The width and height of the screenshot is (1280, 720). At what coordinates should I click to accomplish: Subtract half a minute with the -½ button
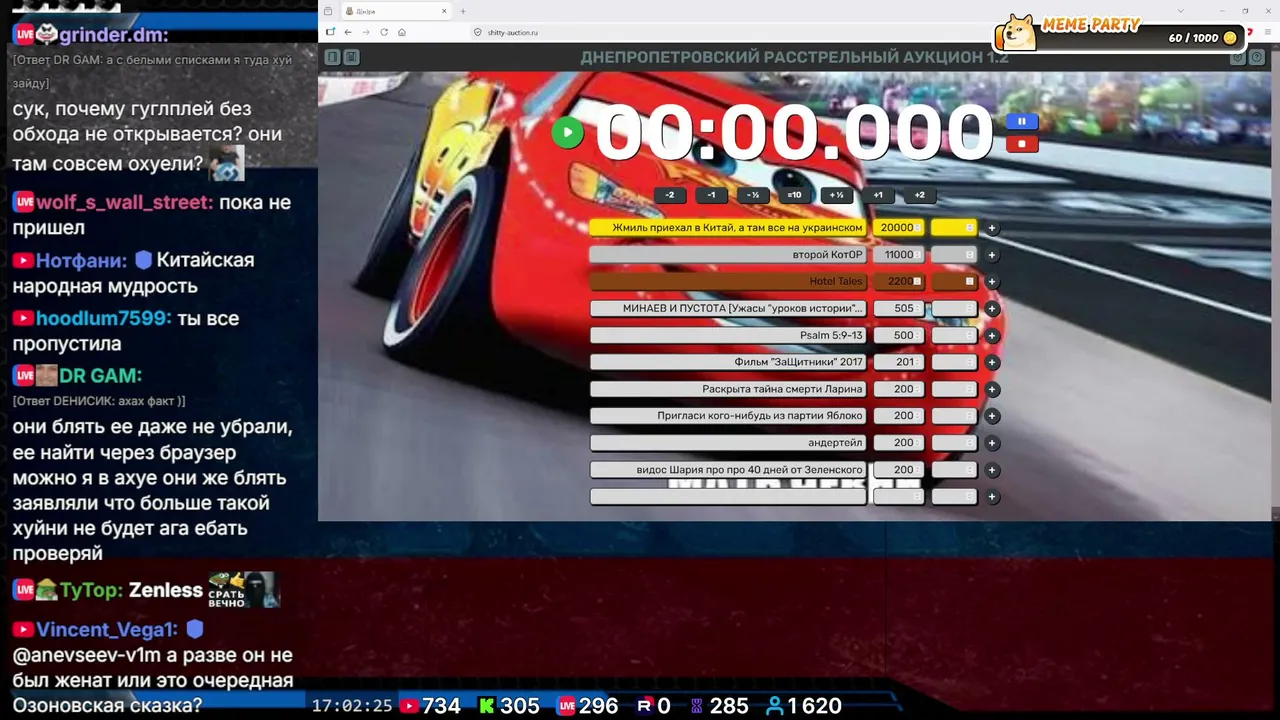[753, 195]
